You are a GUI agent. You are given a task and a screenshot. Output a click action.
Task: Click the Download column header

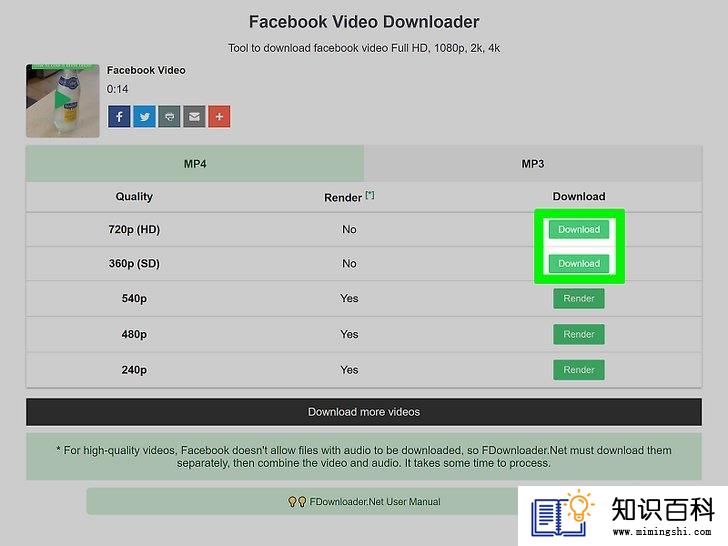[579, 196]
